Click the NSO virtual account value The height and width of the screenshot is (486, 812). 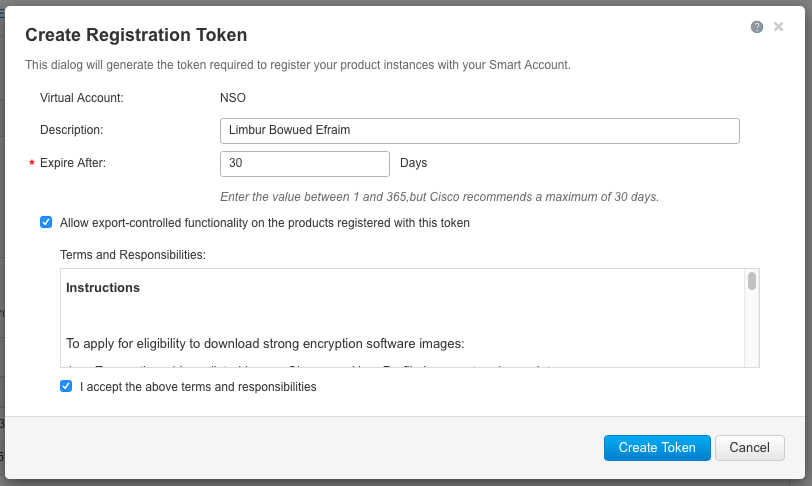click(233, 98)
